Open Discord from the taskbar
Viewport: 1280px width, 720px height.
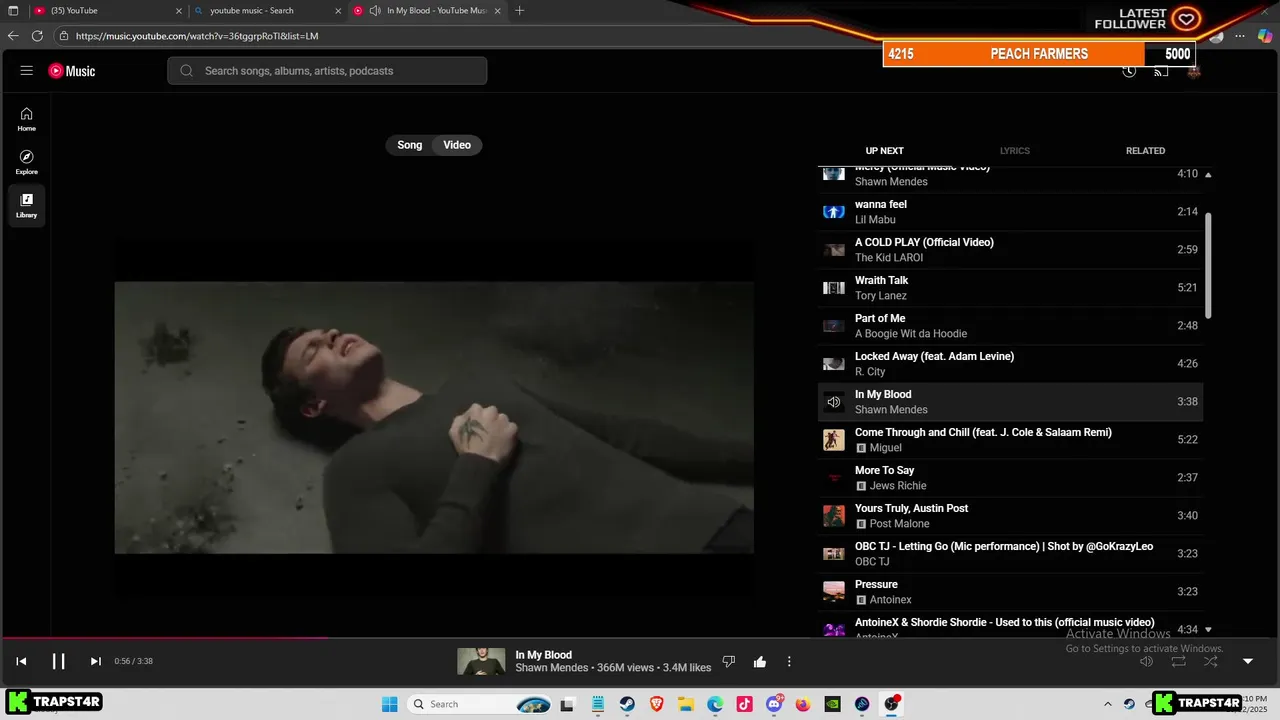tap(774, 704)
